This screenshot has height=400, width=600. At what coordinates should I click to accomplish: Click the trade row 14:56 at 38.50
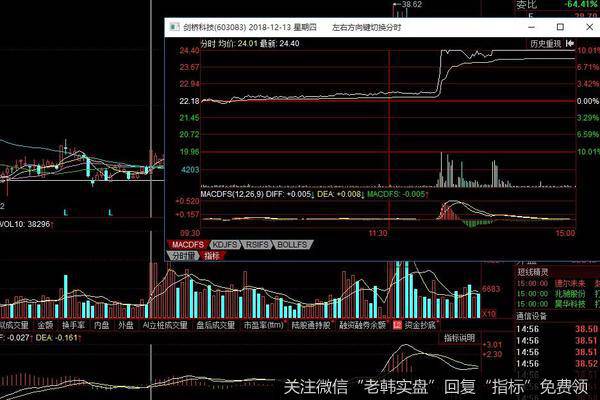click(557, 329)
